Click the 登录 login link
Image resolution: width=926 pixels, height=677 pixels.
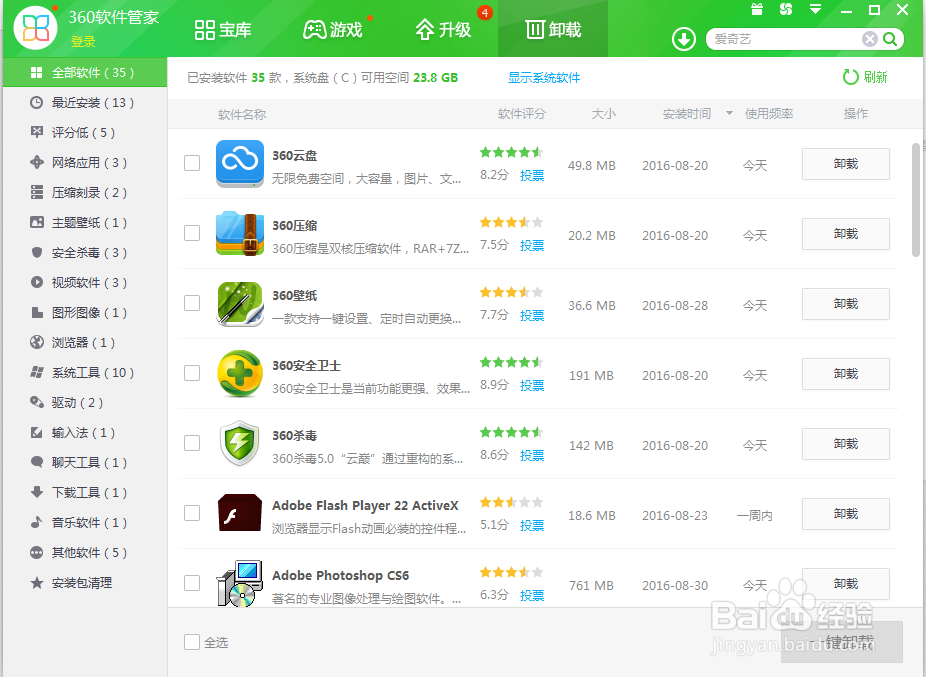pyautogui.click(x=83, y=42)
